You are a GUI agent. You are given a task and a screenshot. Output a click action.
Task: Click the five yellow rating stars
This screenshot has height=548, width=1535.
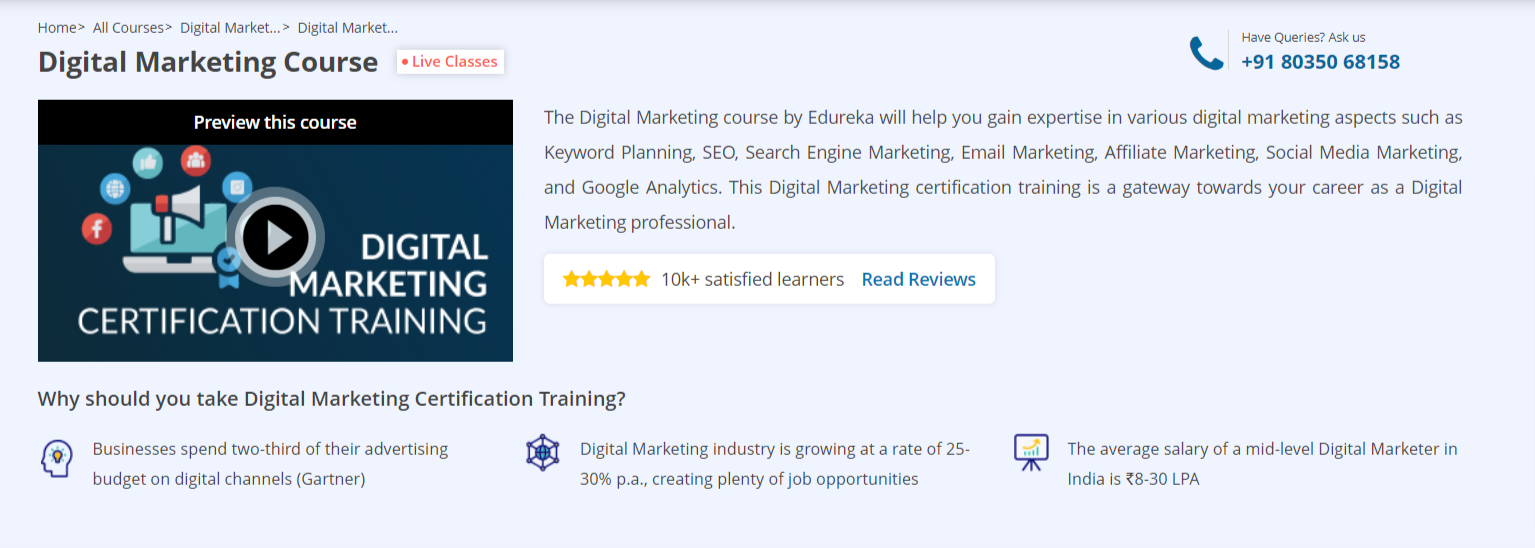tap(605, 279)
